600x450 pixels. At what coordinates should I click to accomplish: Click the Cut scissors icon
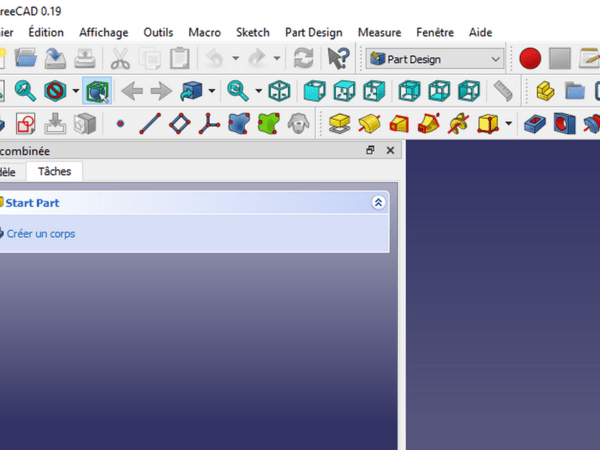click(120, 59)
